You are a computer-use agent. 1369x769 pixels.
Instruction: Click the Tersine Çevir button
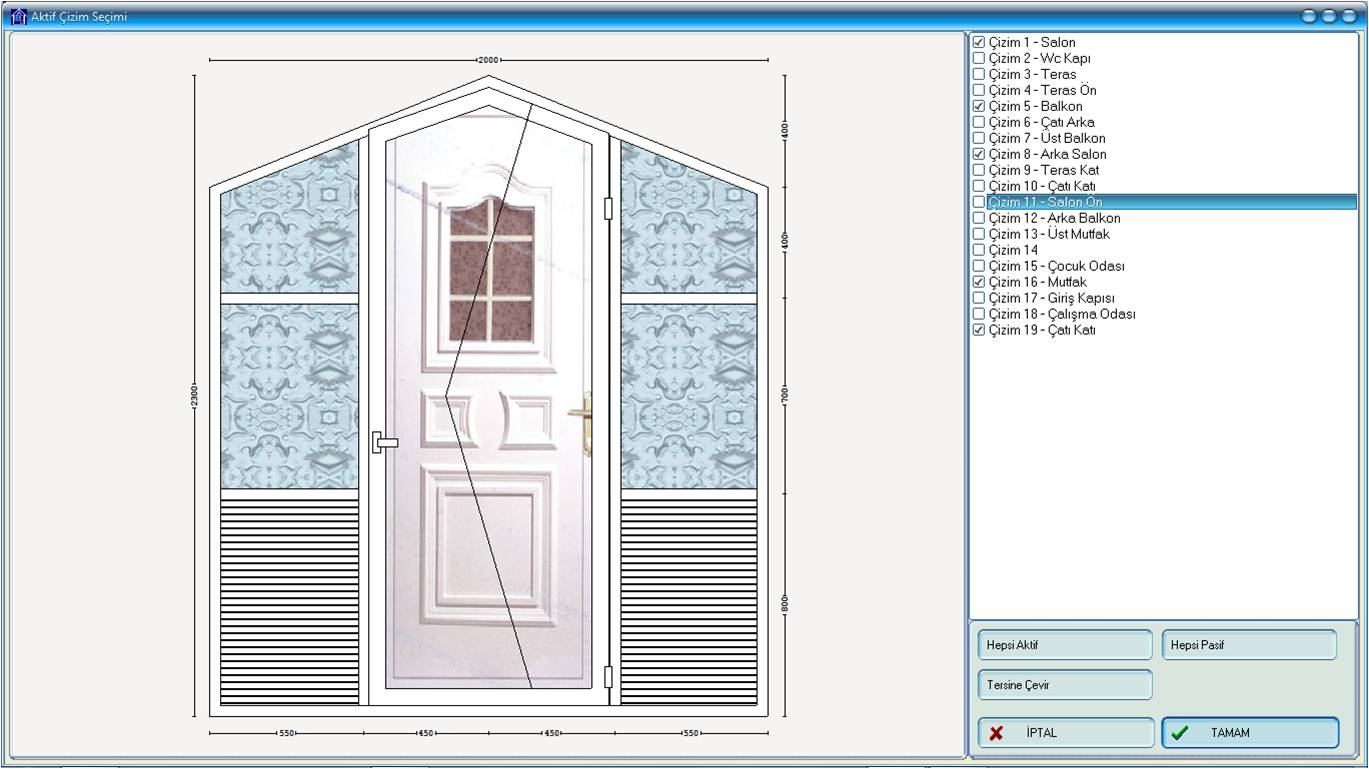click(1064, 685)
